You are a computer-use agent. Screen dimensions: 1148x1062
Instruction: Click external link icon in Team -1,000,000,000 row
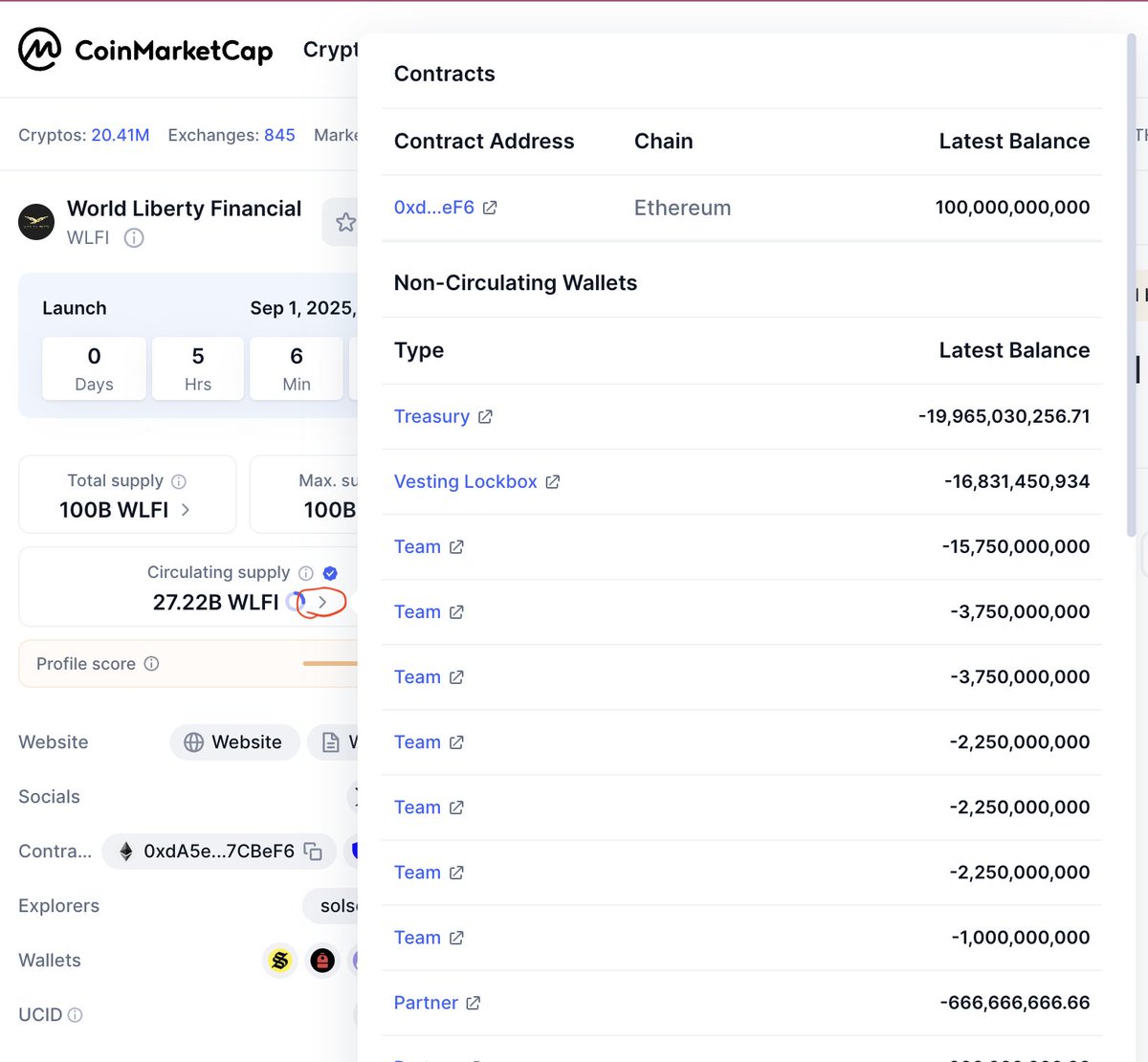[x=456, y=938]
